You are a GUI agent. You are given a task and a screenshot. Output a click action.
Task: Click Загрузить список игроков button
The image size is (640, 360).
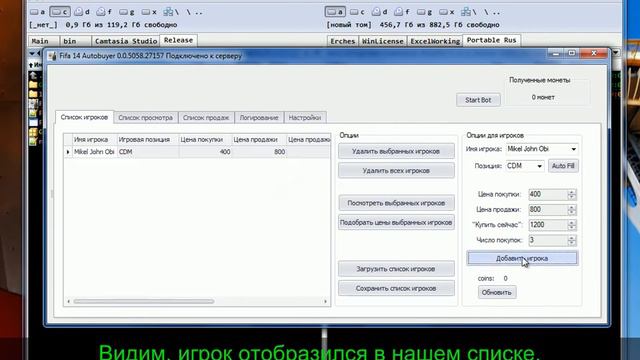pyautogui.click(x=396, y=269)
